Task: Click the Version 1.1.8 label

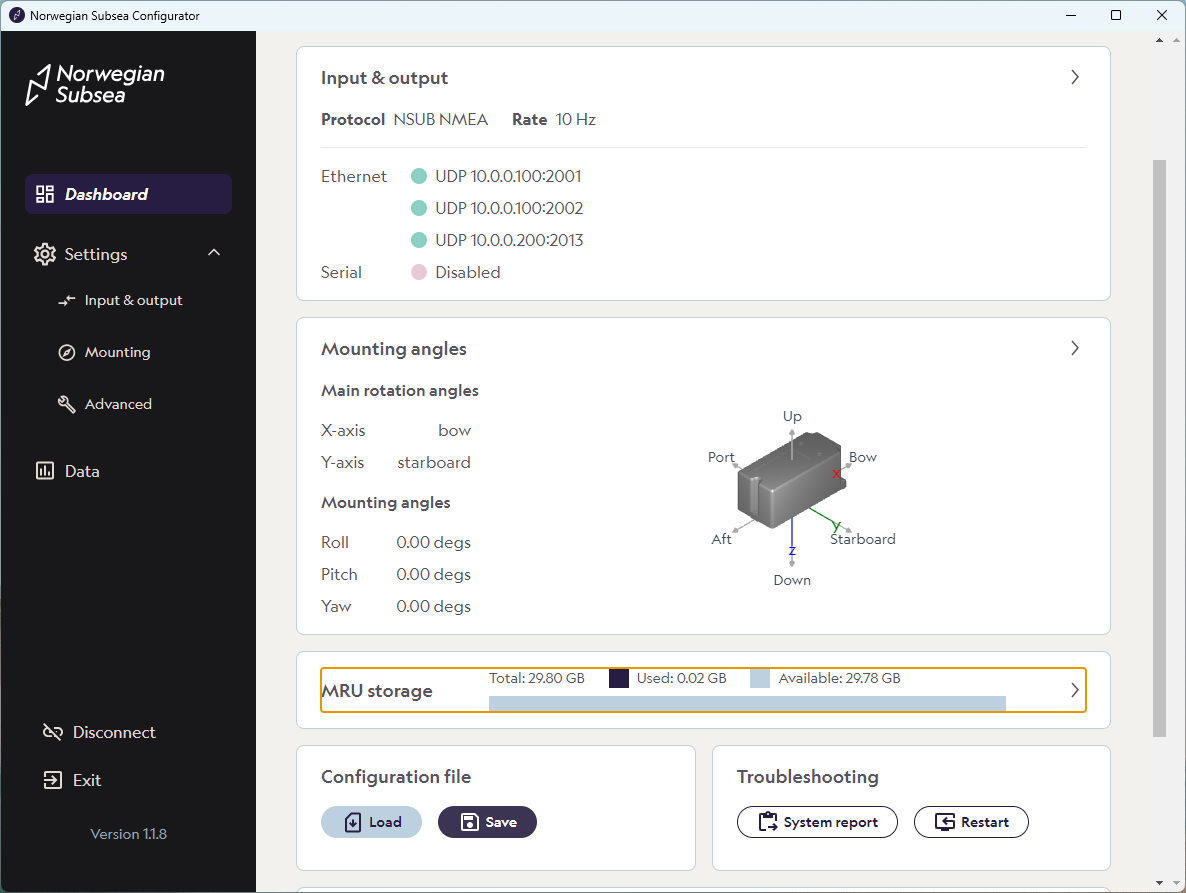Action: 129,834
